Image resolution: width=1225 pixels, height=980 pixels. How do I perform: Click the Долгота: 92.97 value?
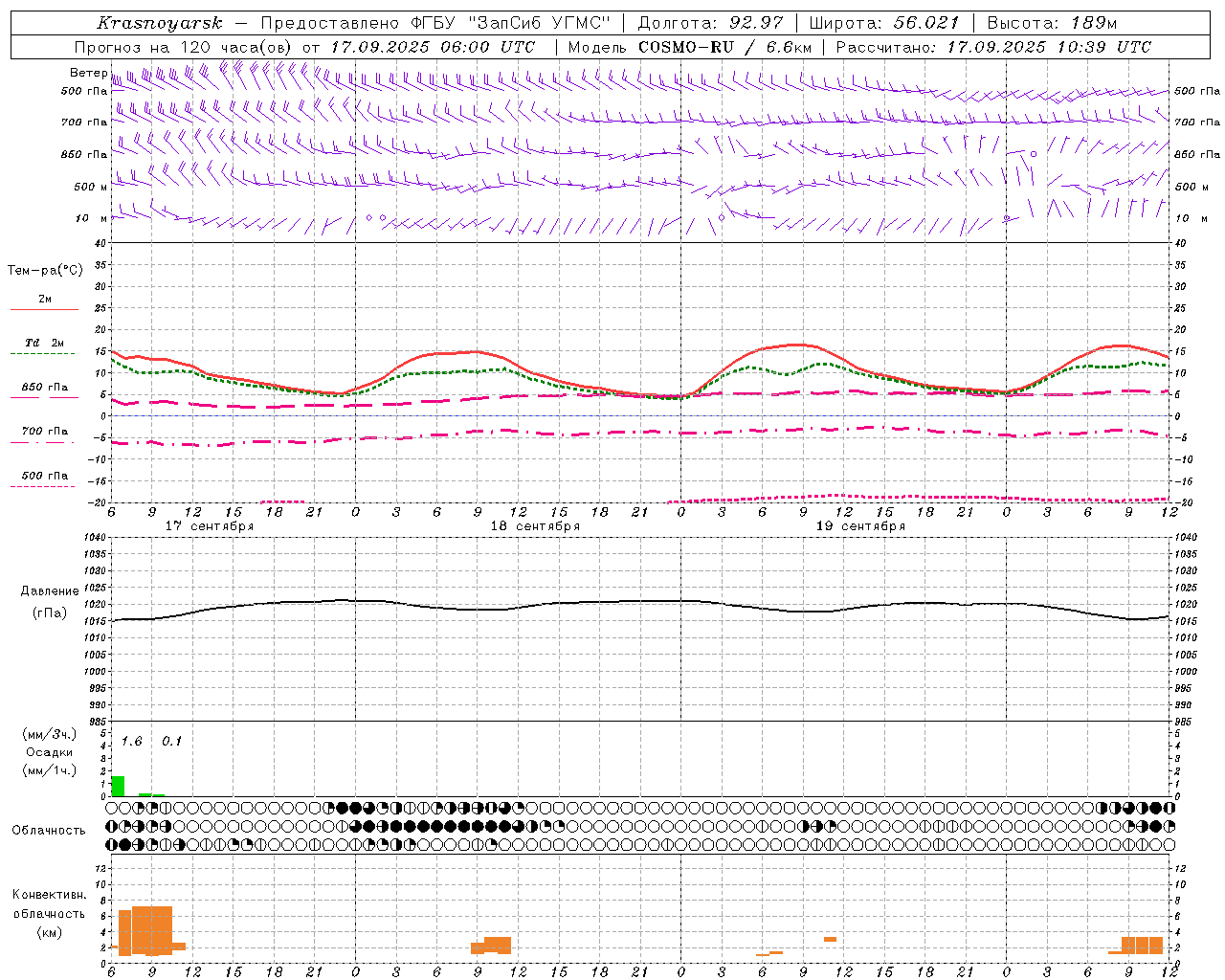coord(709,23)
